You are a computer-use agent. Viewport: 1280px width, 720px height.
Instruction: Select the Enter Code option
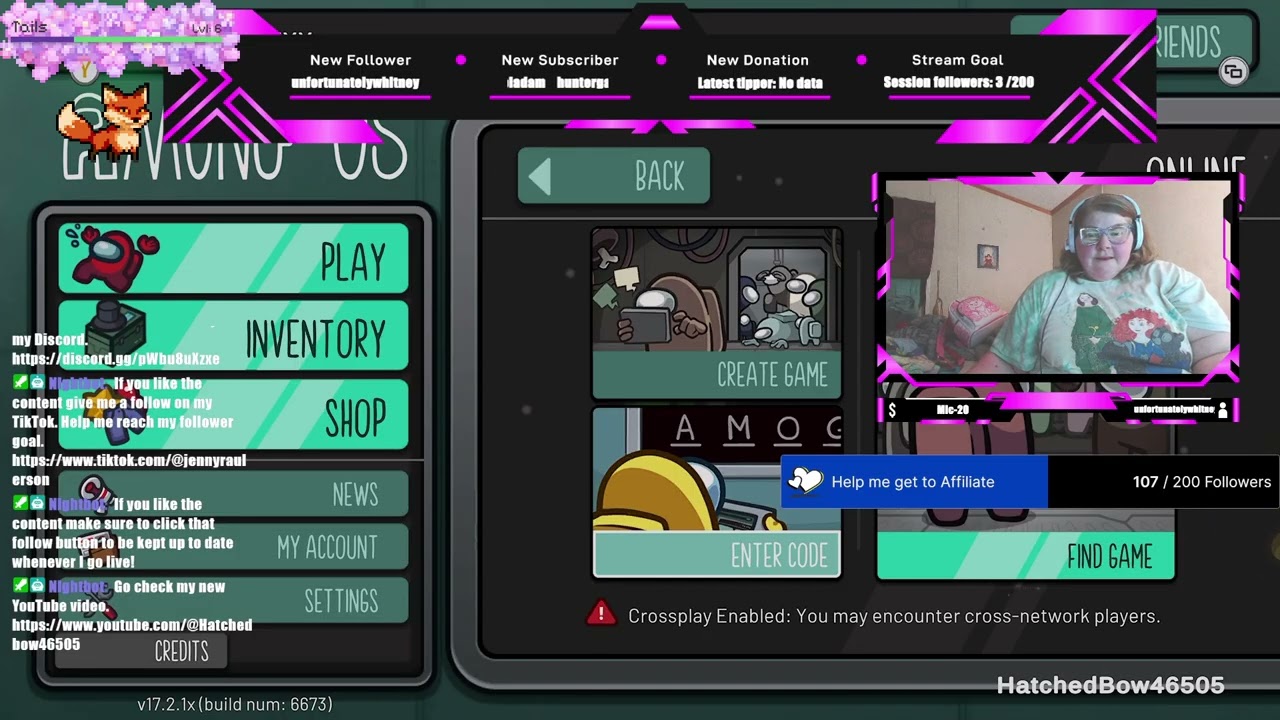[x=717, y=493]
